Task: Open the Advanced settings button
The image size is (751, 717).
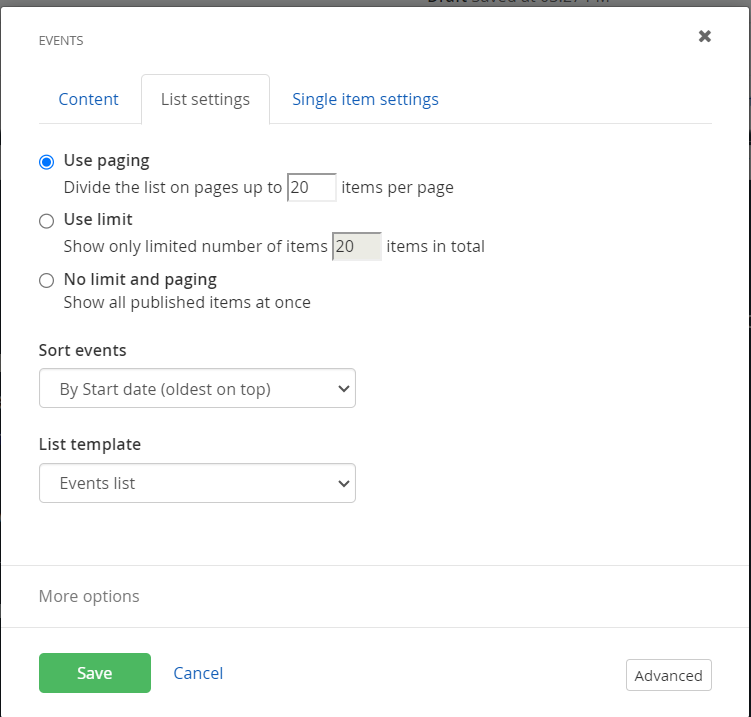Action: [x=669, y=675]
